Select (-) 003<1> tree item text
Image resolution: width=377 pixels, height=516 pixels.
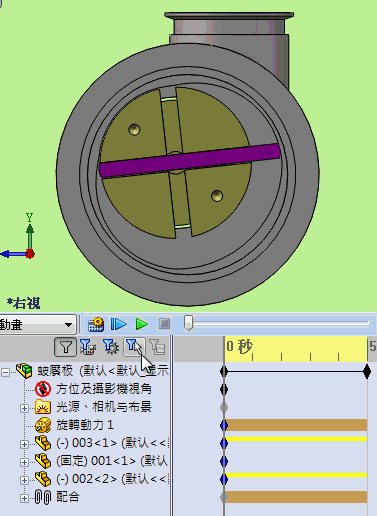(x=112, y=443)
